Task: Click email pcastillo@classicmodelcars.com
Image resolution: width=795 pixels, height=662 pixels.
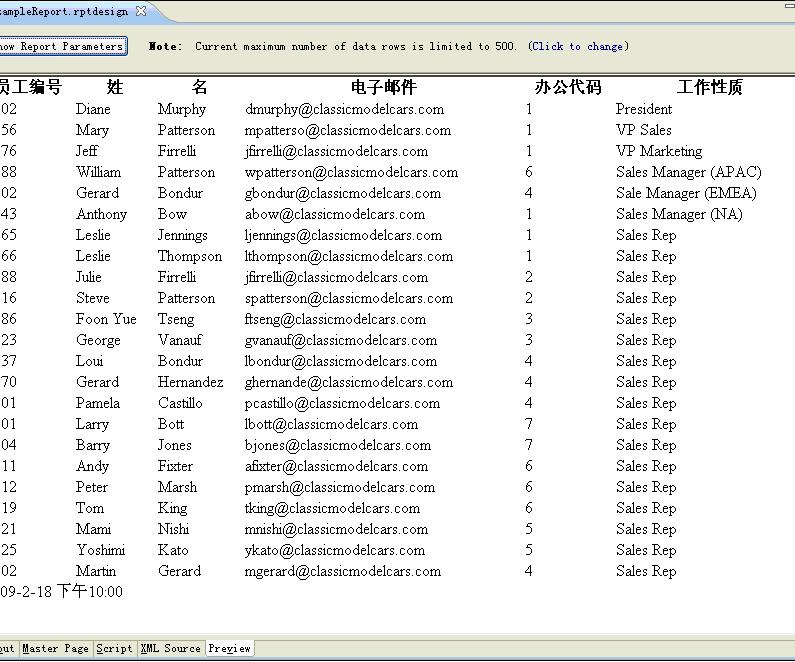Action: pyautogui.click(x=342, y=403)
